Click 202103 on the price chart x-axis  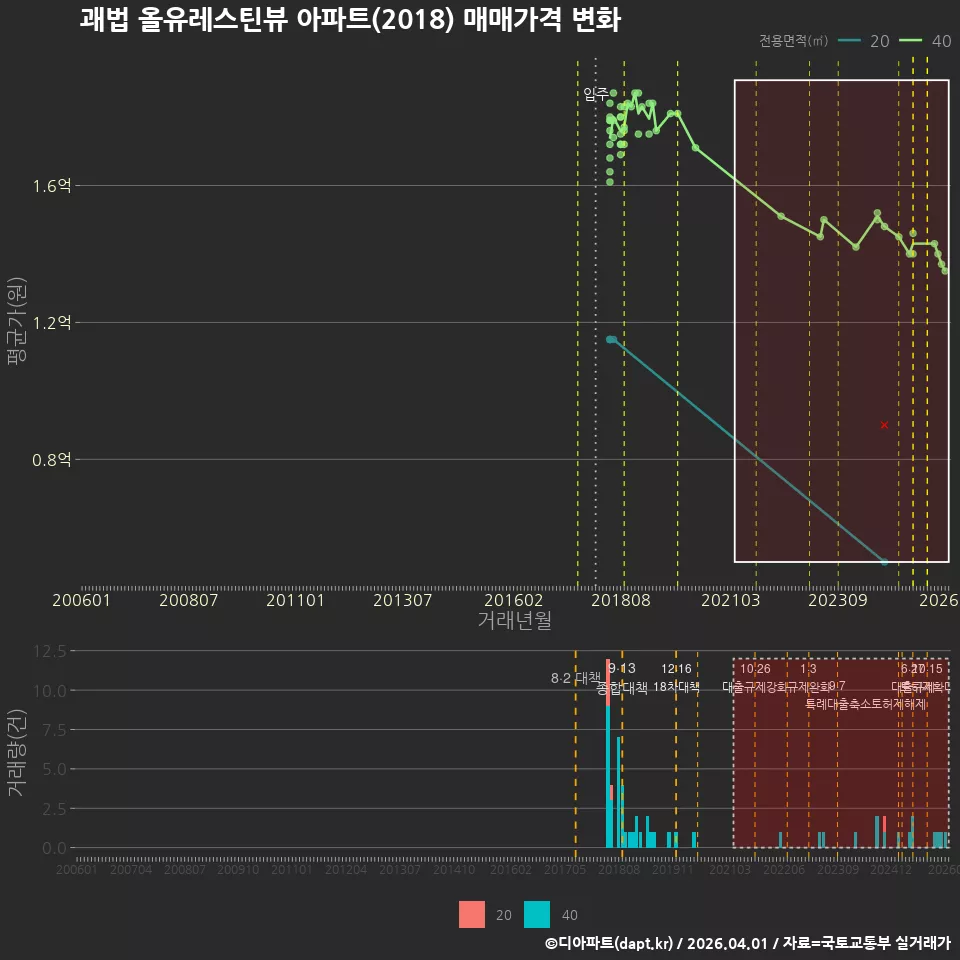pos(730,600)
